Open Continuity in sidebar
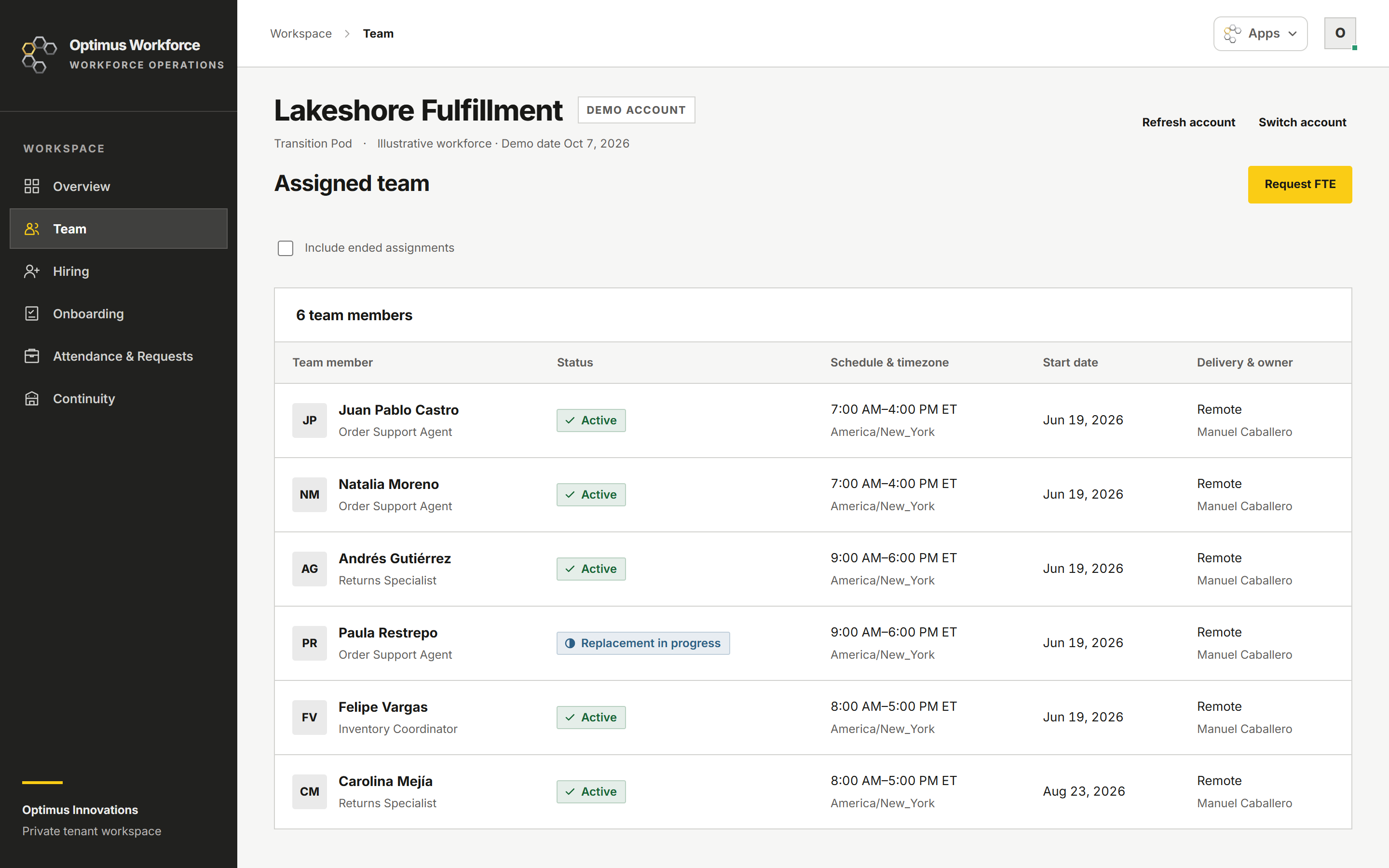1389x868 pixels. click(119, 398)
